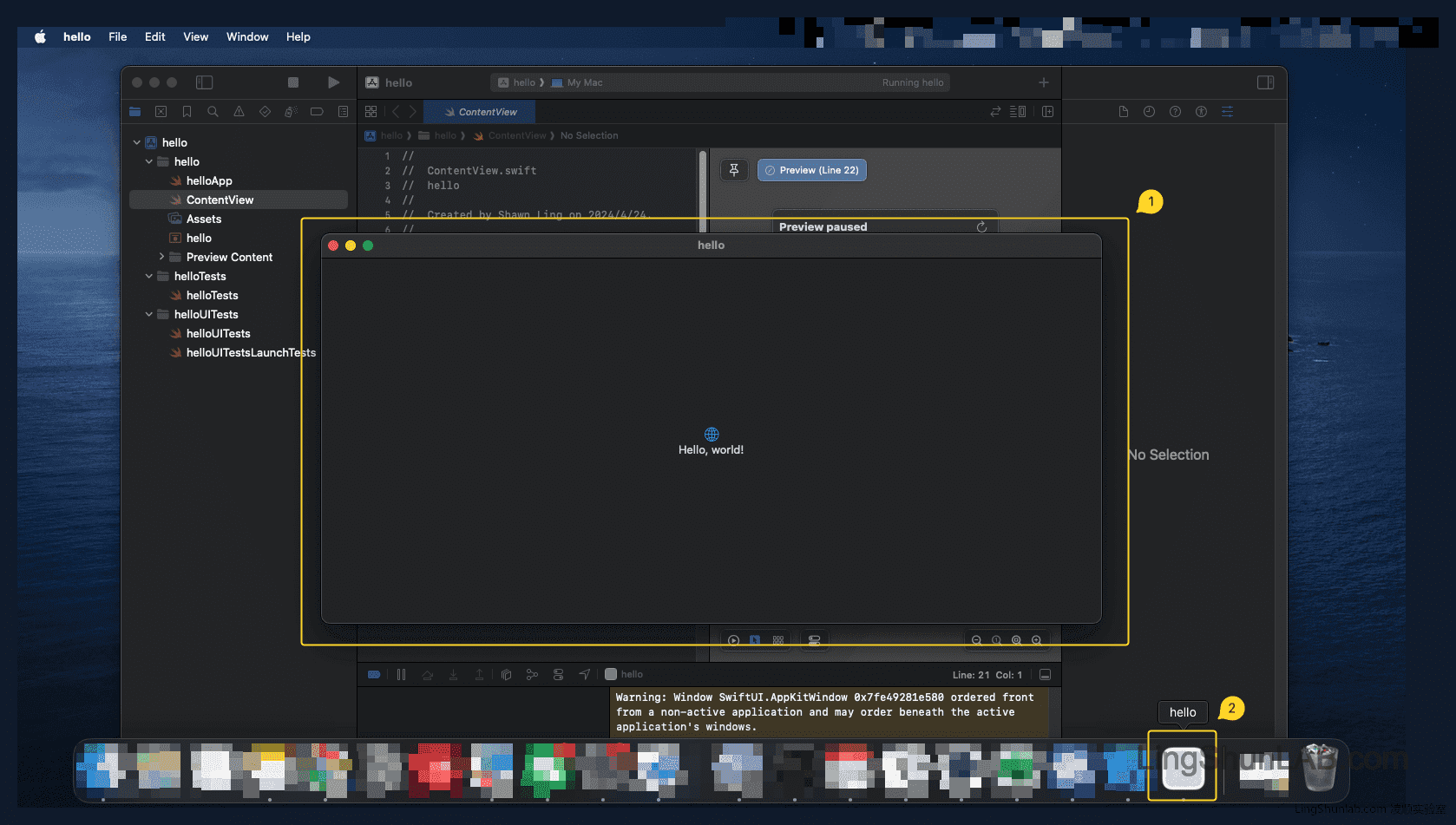Stop the running hello app
Image resolution: width=1456 pixels, height=825 pixels.
pos(293,82)
